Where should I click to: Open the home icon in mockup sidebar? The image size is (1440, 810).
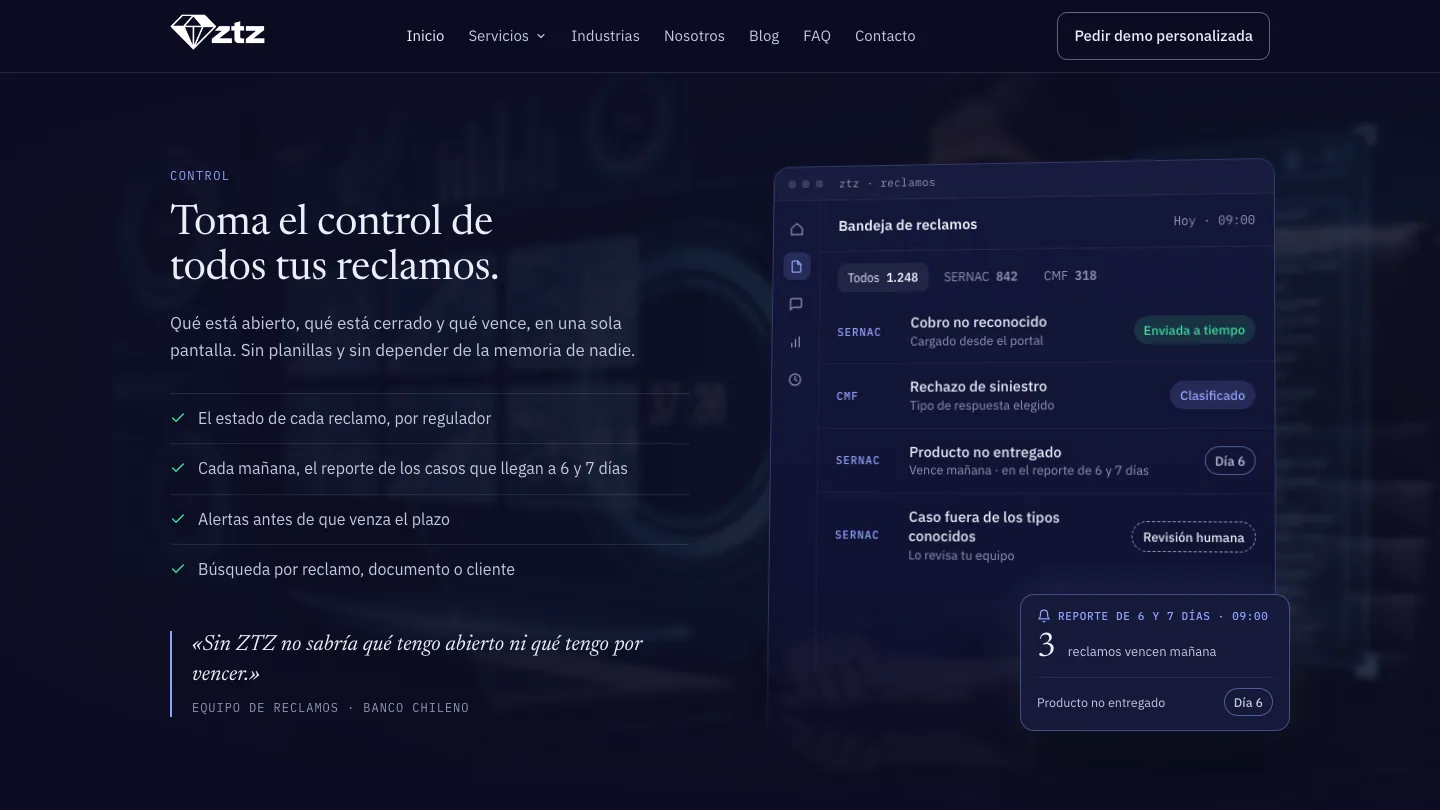[796, 229]
